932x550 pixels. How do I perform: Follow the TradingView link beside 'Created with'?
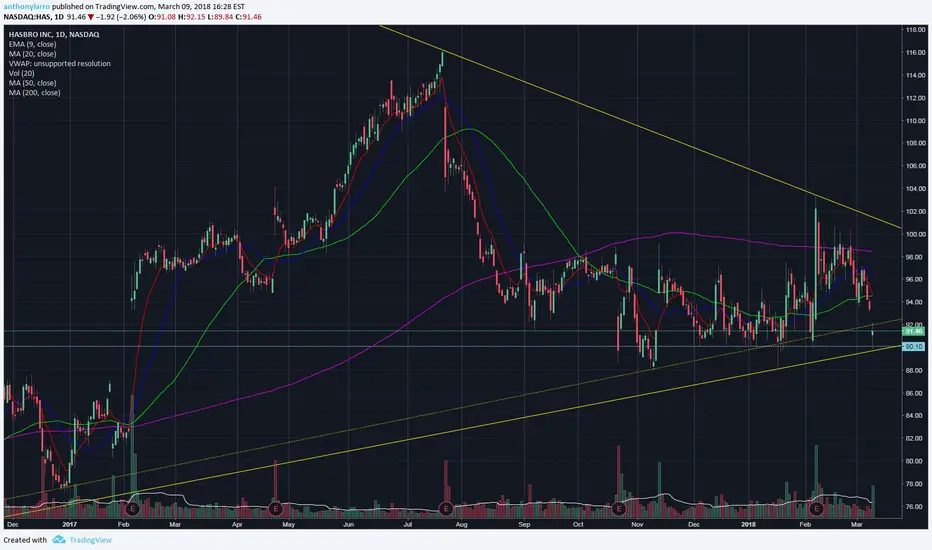point(90,540)
